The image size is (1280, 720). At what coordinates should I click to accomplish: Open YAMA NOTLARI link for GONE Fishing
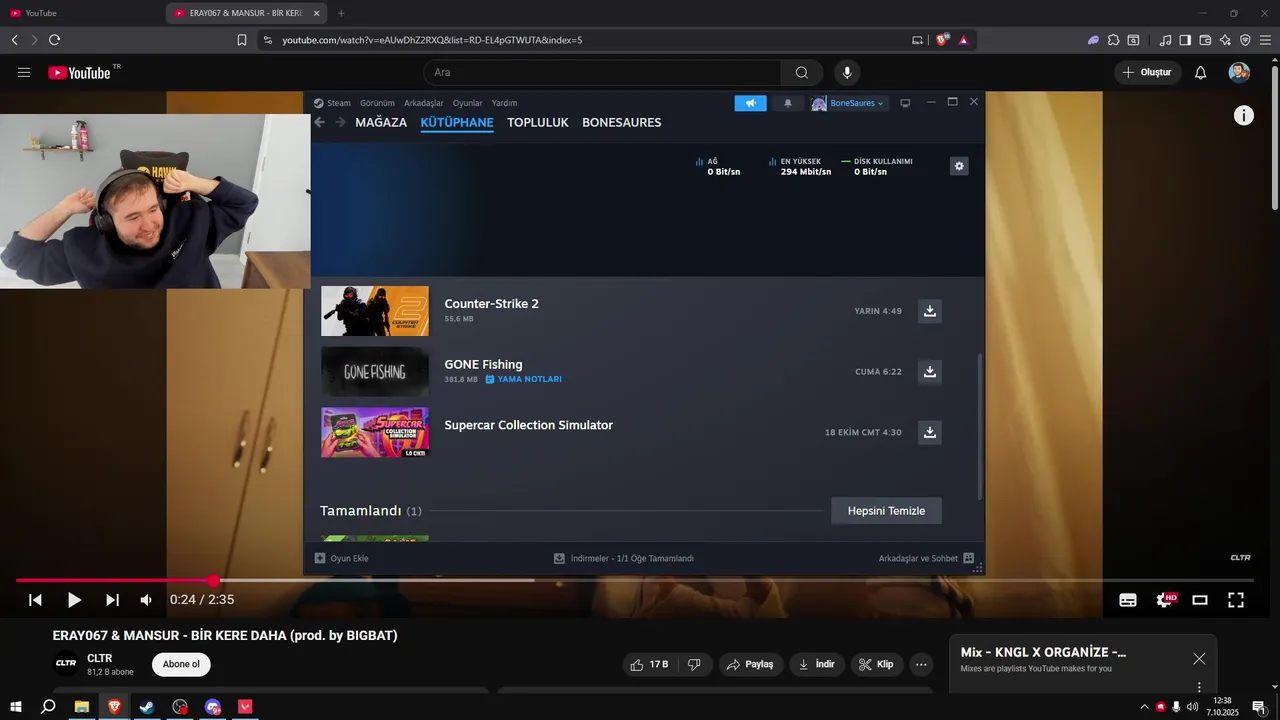click(x=523, y=379)
